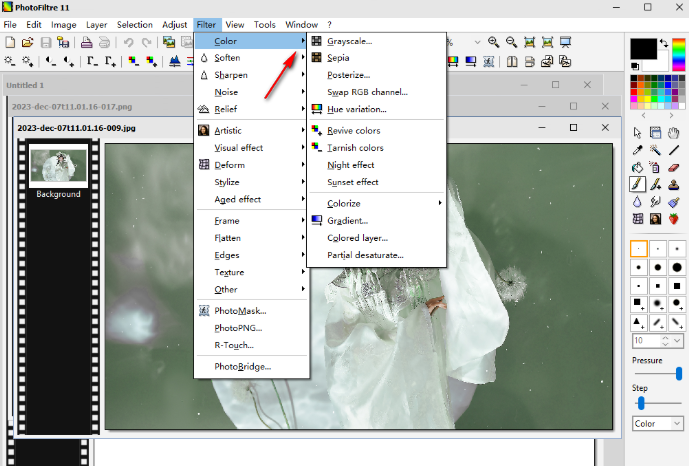689x466 pixels.
Task: Open PhotoMask from Filter menu
Action: tap(251, 311)
